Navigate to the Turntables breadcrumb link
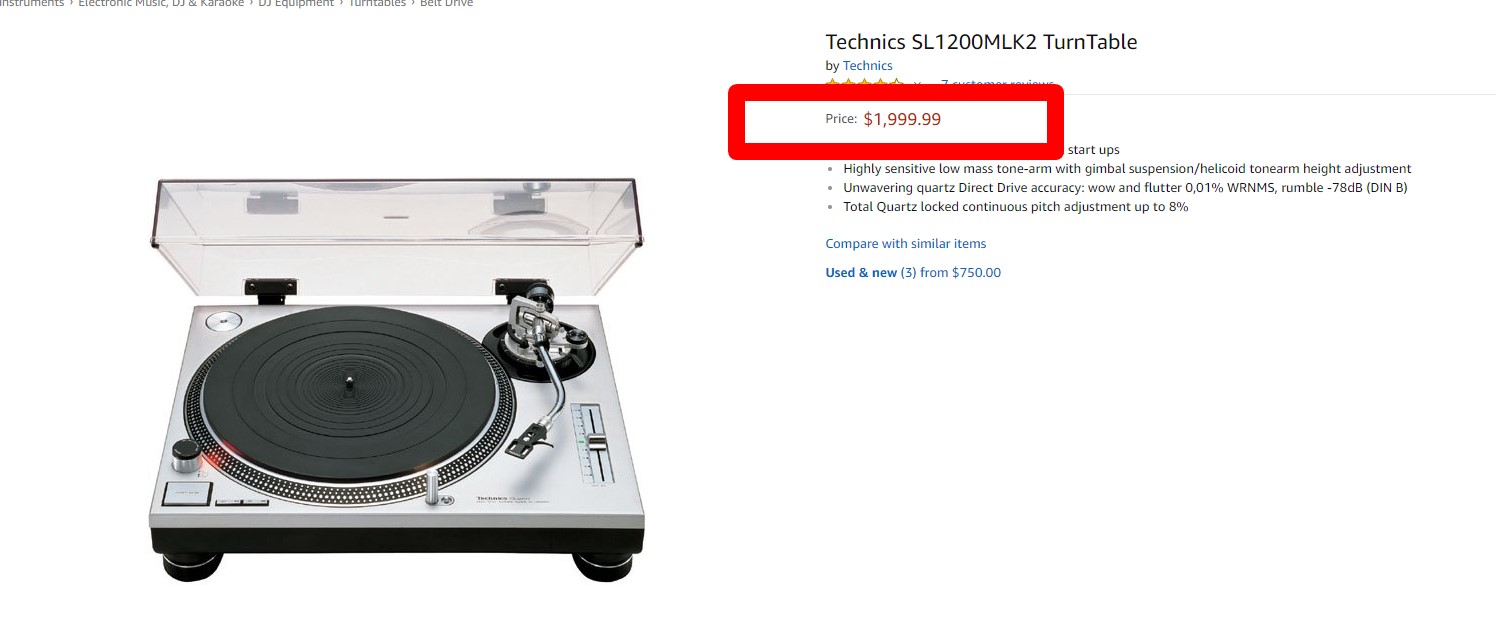The height and width of the screenshot is (631, 1496). 377,3
